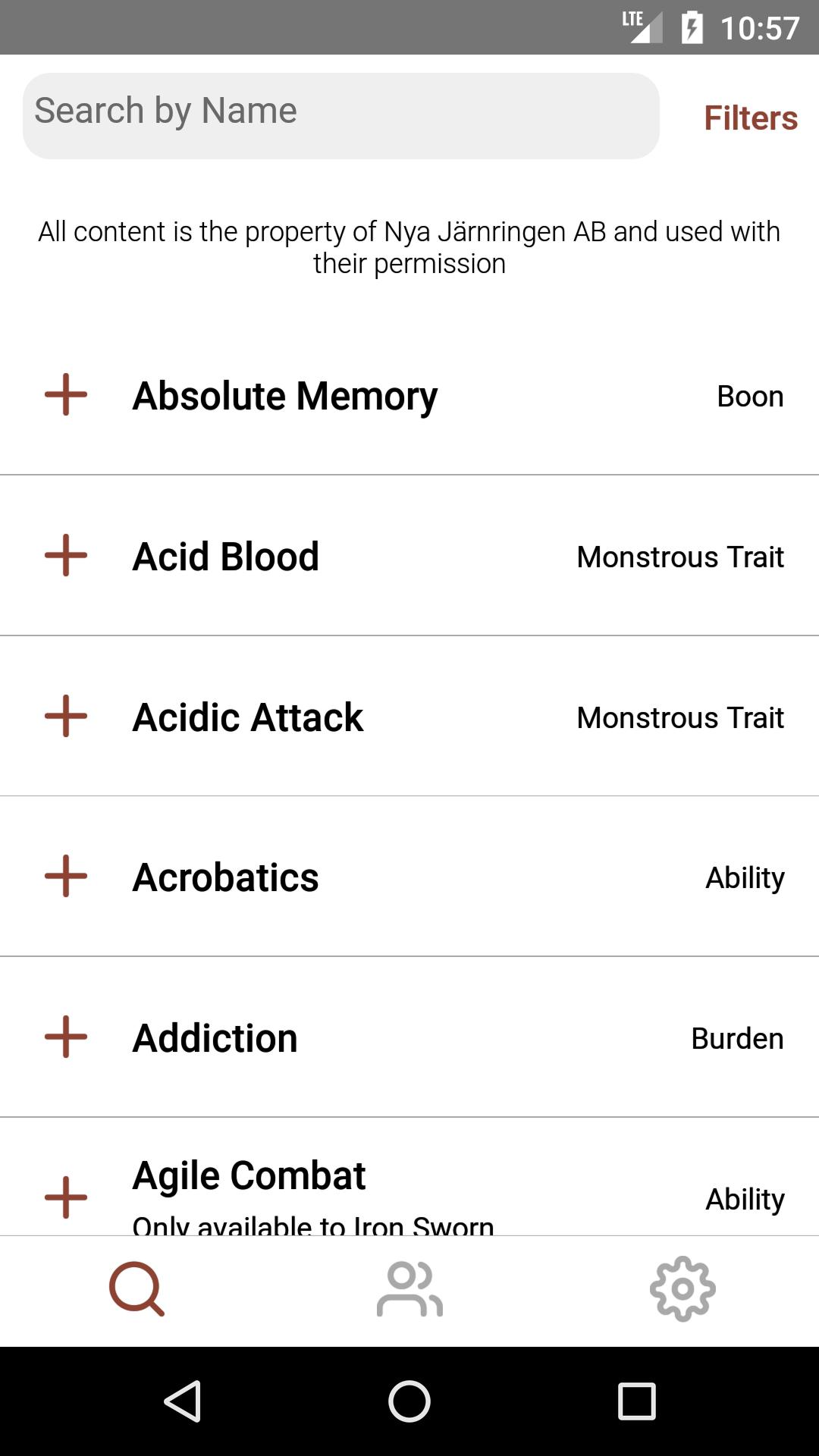Screen dimensions: 819x1456
Task: Tap the plus icon beside Addiction
Action: click(66, 1037)
